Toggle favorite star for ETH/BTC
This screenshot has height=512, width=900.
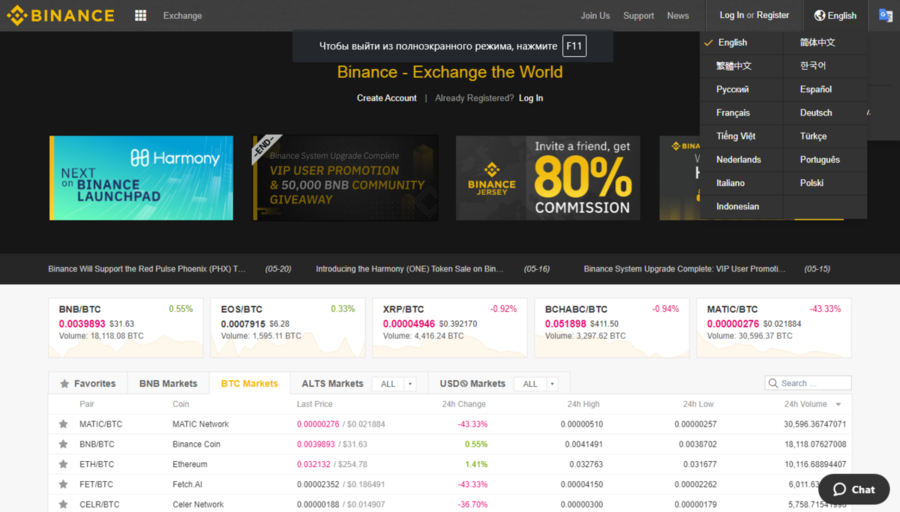pyautogui.click(x=64, y=464)
